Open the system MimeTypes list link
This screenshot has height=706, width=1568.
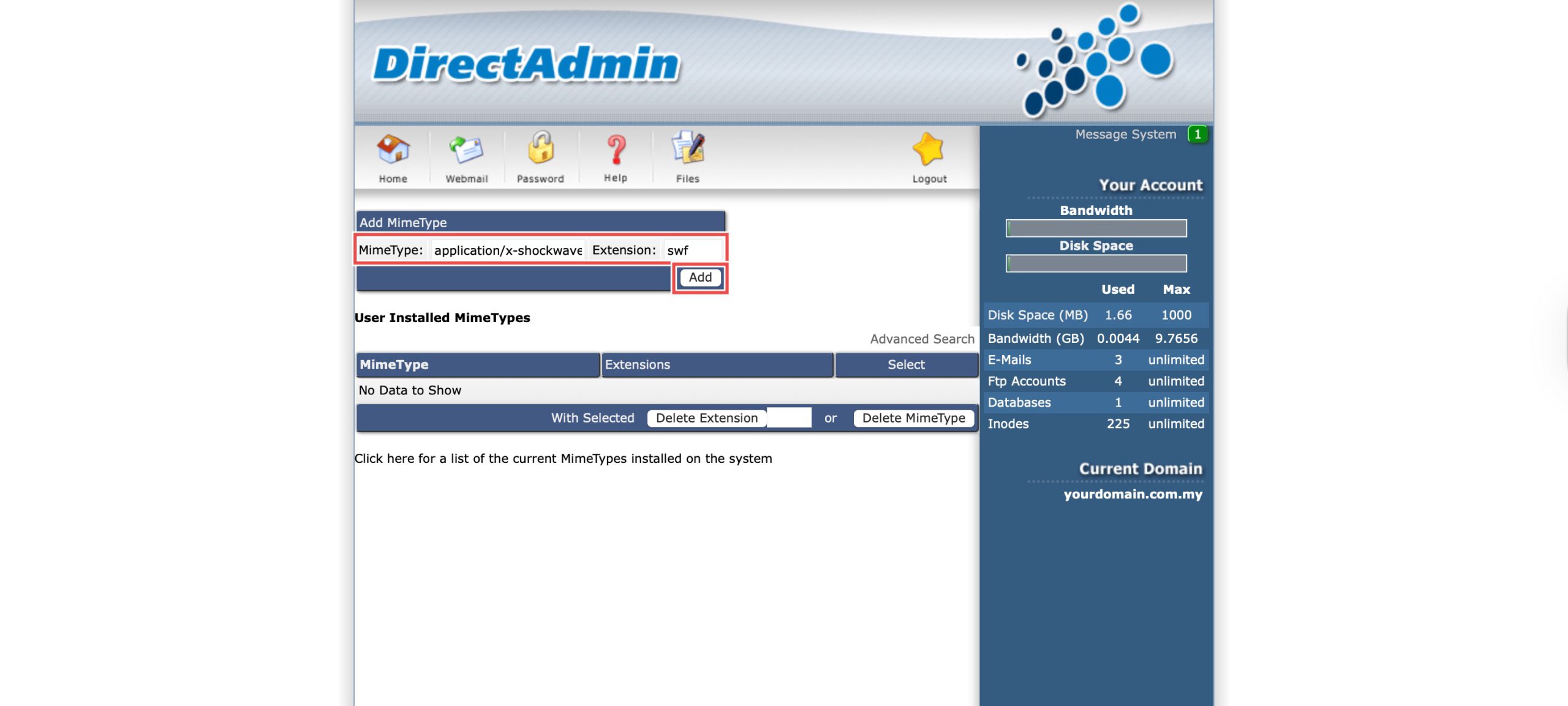click(563, 459)
